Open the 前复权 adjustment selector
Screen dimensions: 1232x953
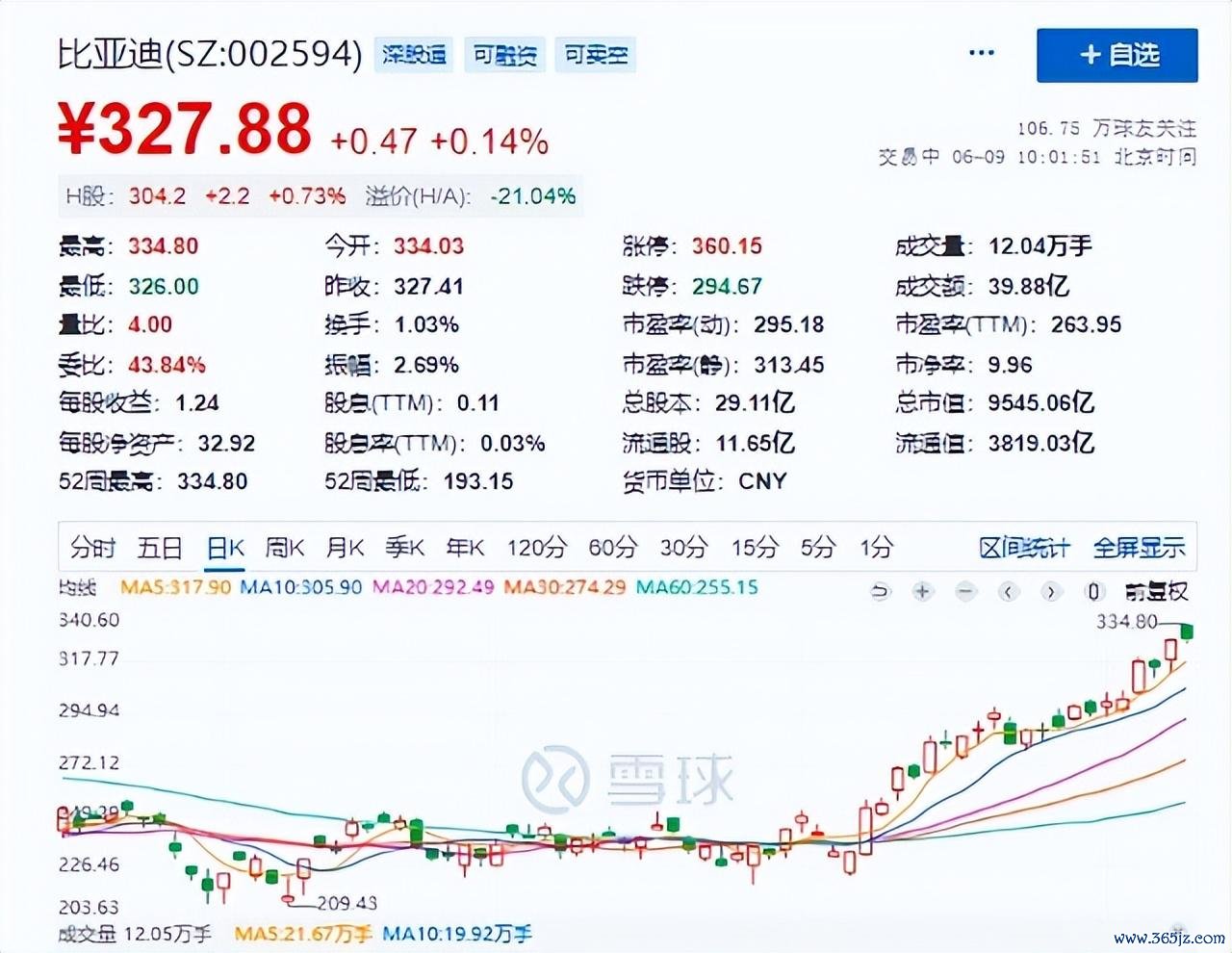pyautogui.click(x=1156, y=591)
